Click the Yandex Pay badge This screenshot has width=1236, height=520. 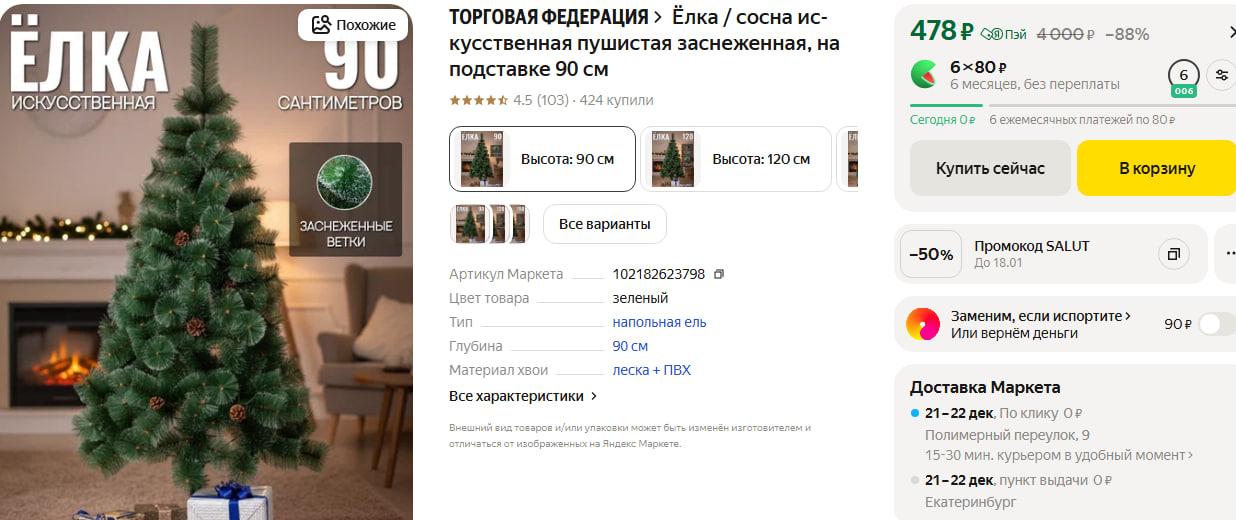pyautogui.click(x=1003, y=34)
